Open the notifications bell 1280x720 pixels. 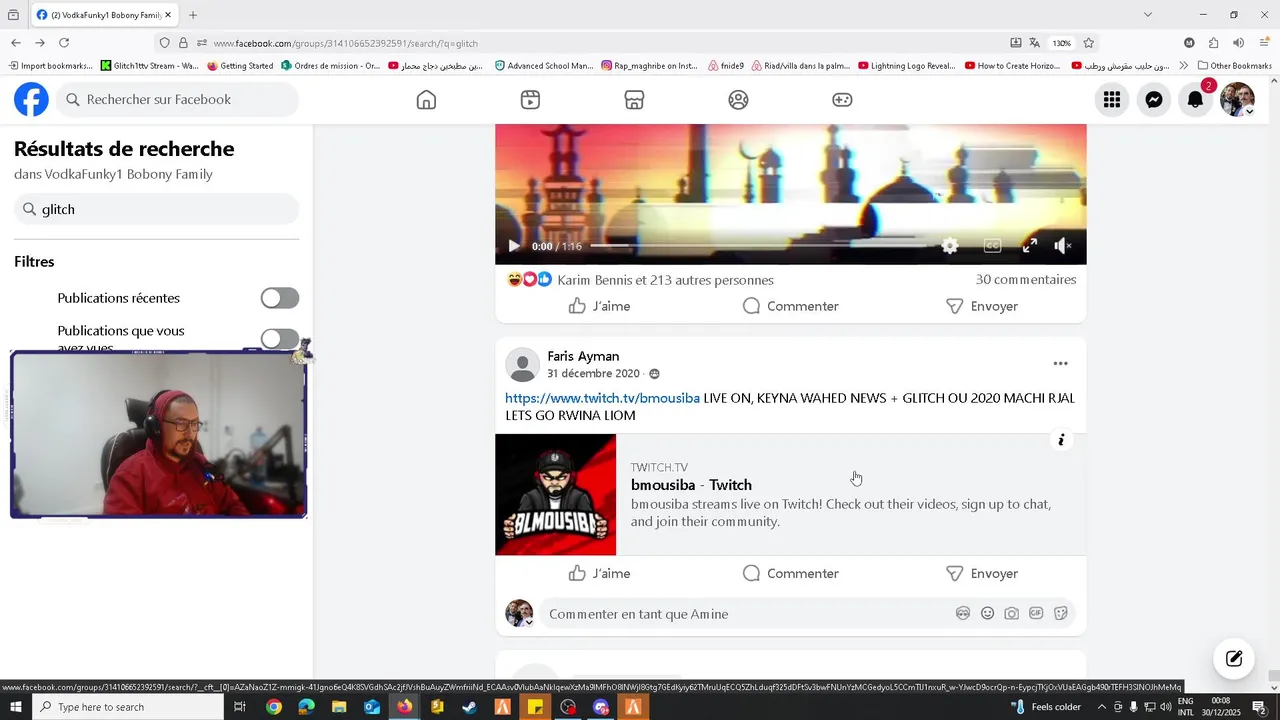[1196, 100]
